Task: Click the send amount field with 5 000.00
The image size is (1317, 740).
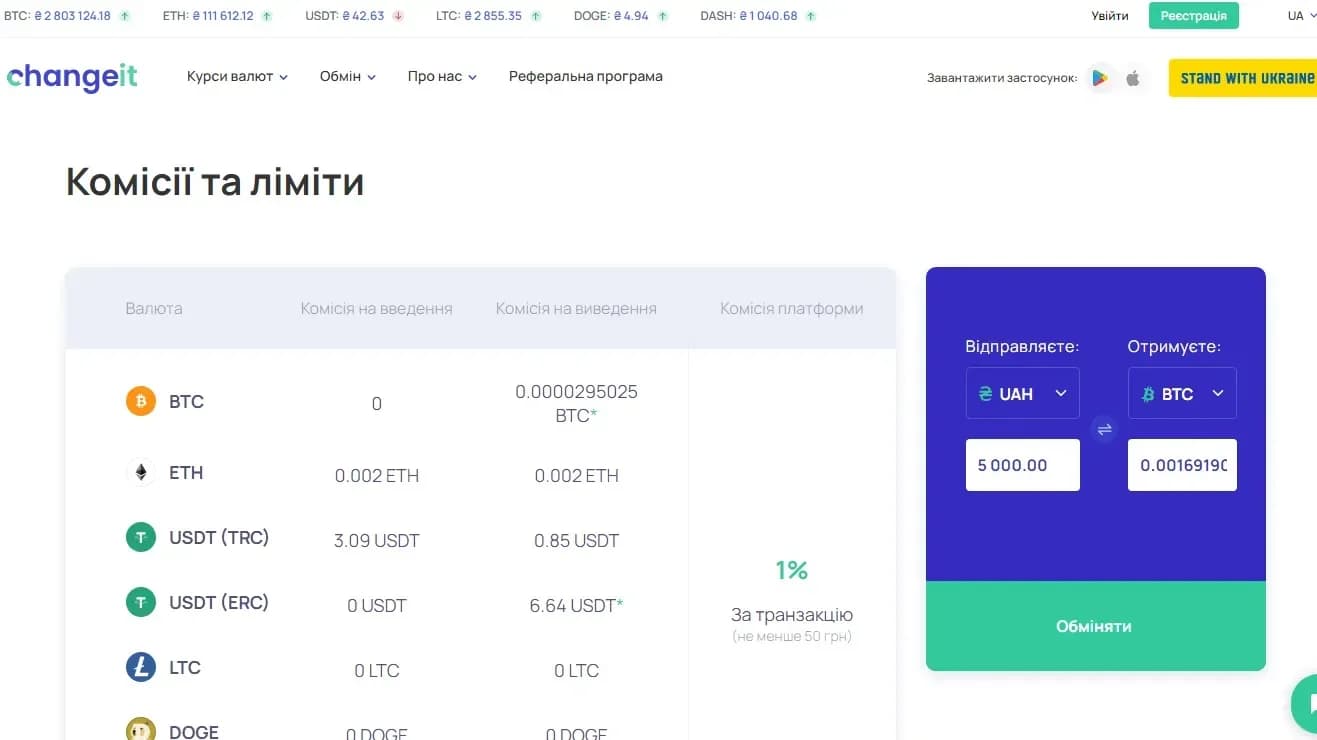Action: (1022, 465)
